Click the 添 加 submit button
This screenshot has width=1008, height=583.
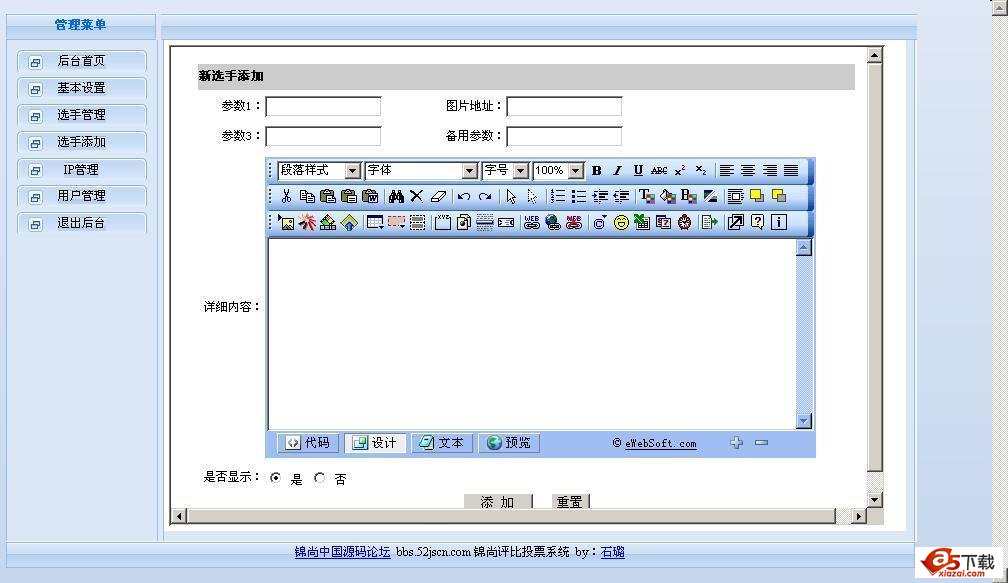tap(498, 501)
